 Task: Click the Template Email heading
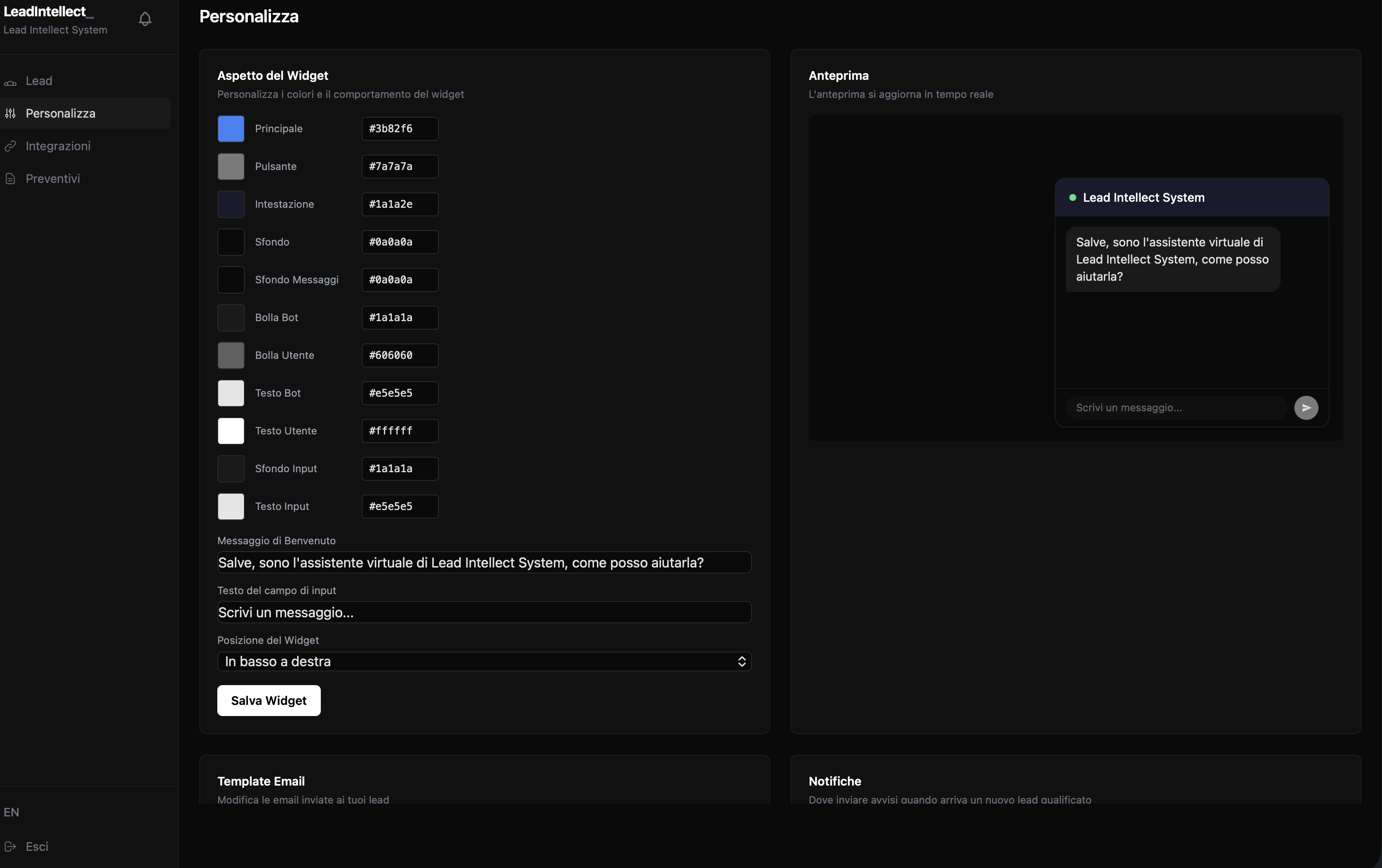pos(261,781)
